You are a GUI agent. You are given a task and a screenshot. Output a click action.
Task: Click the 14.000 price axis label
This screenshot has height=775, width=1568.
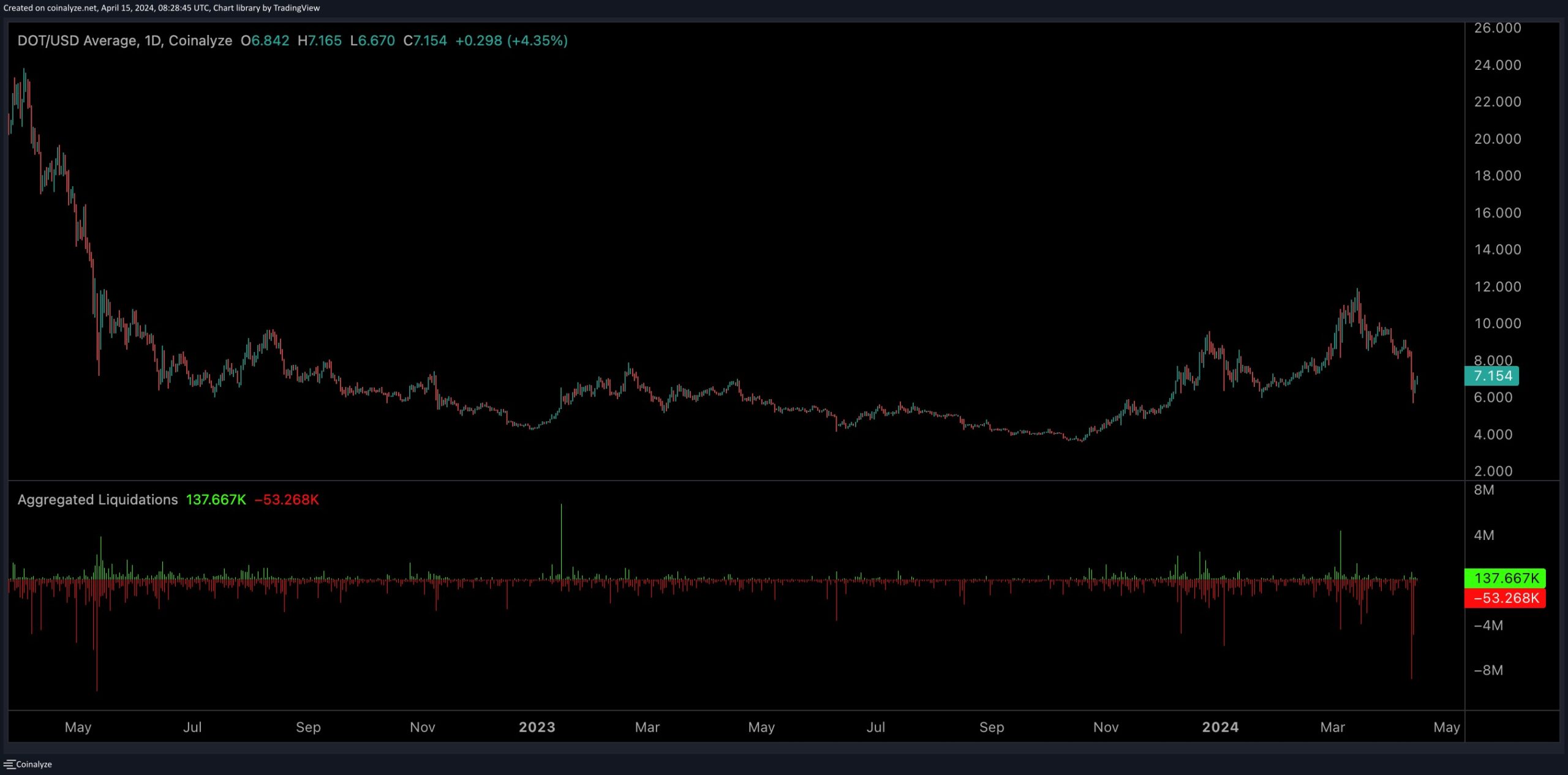1498,250
